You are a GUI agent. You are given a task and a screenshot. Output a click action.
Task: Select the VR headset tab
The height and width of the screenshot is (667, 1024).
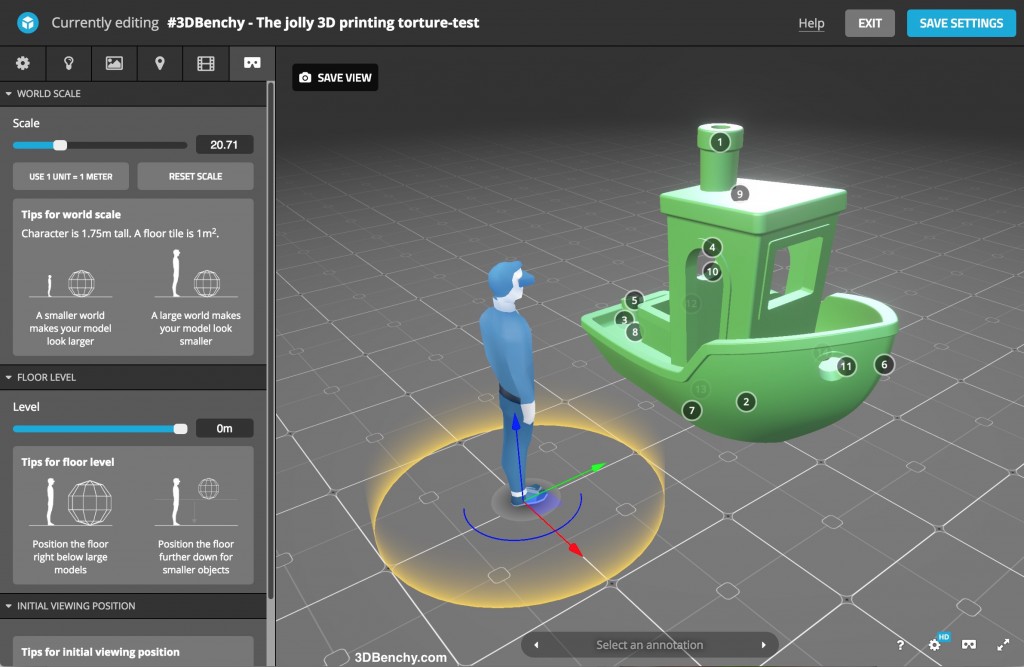point(252,63)
